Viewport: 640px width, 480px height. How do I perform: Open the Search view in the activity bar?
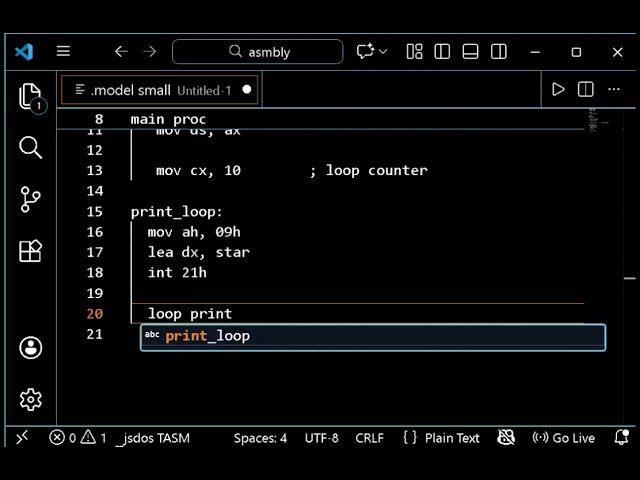point(31,147)
